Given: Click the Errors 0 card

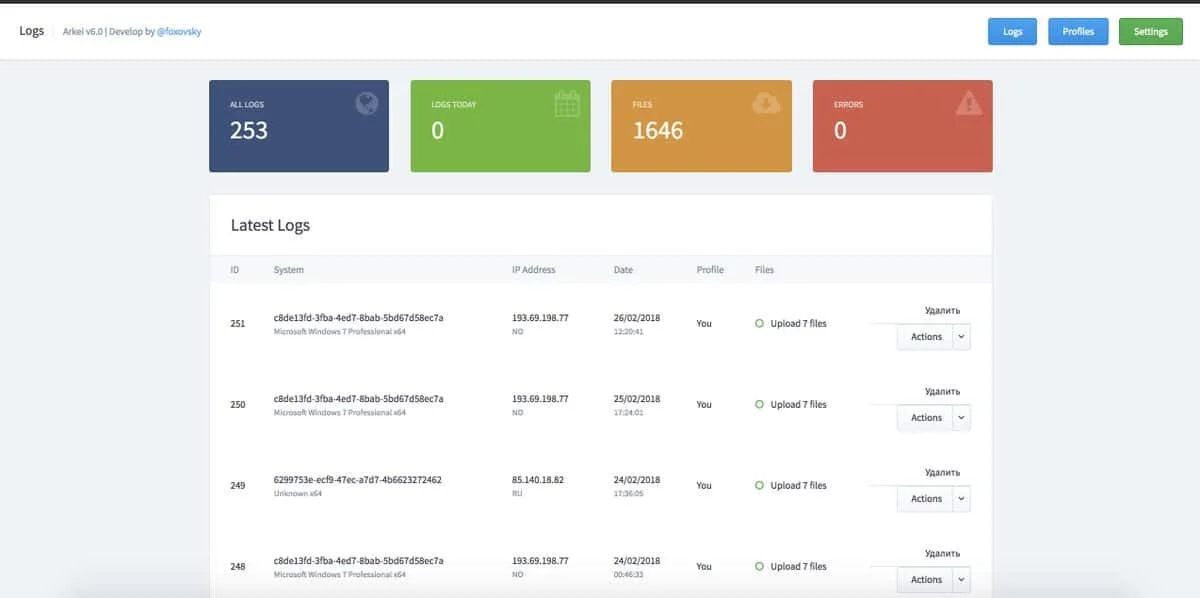Looking at the screenshot, I should (903, 126).
